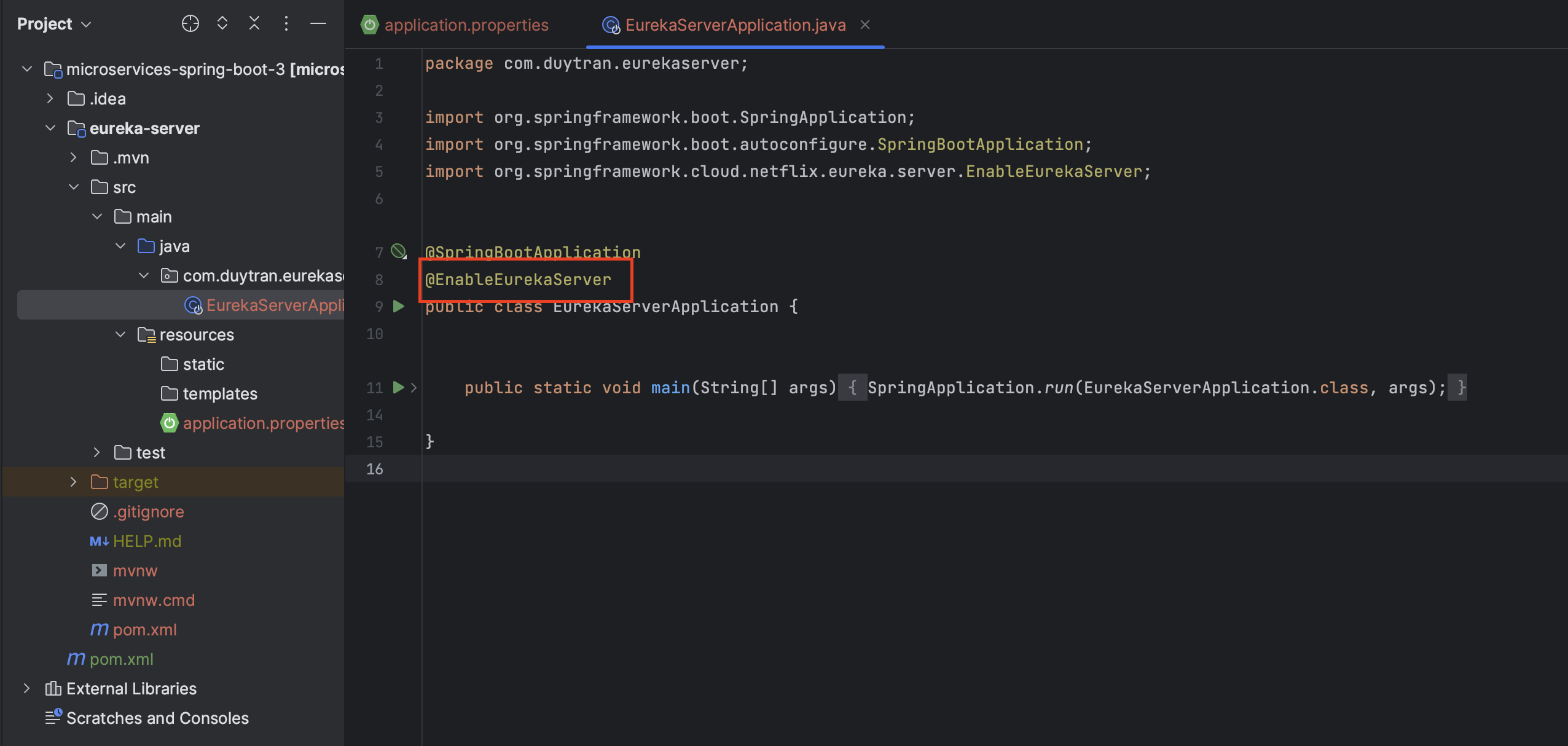Click the Expand All icon in Project toolbar
This screenshot has height=746, width=1568.
[x=222, y=23]
